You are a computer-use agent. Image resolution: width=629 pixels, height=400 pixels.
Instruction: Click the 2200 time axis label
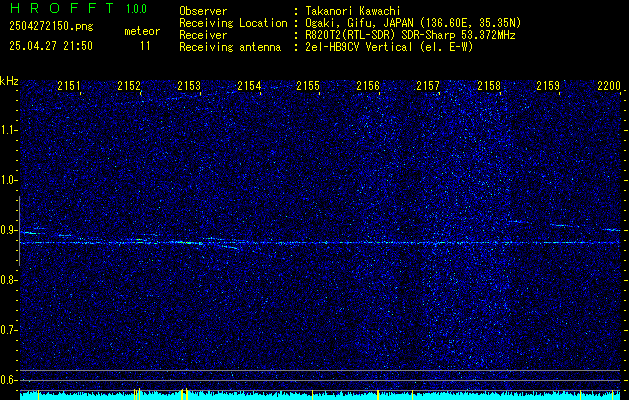tap(609, 85)
